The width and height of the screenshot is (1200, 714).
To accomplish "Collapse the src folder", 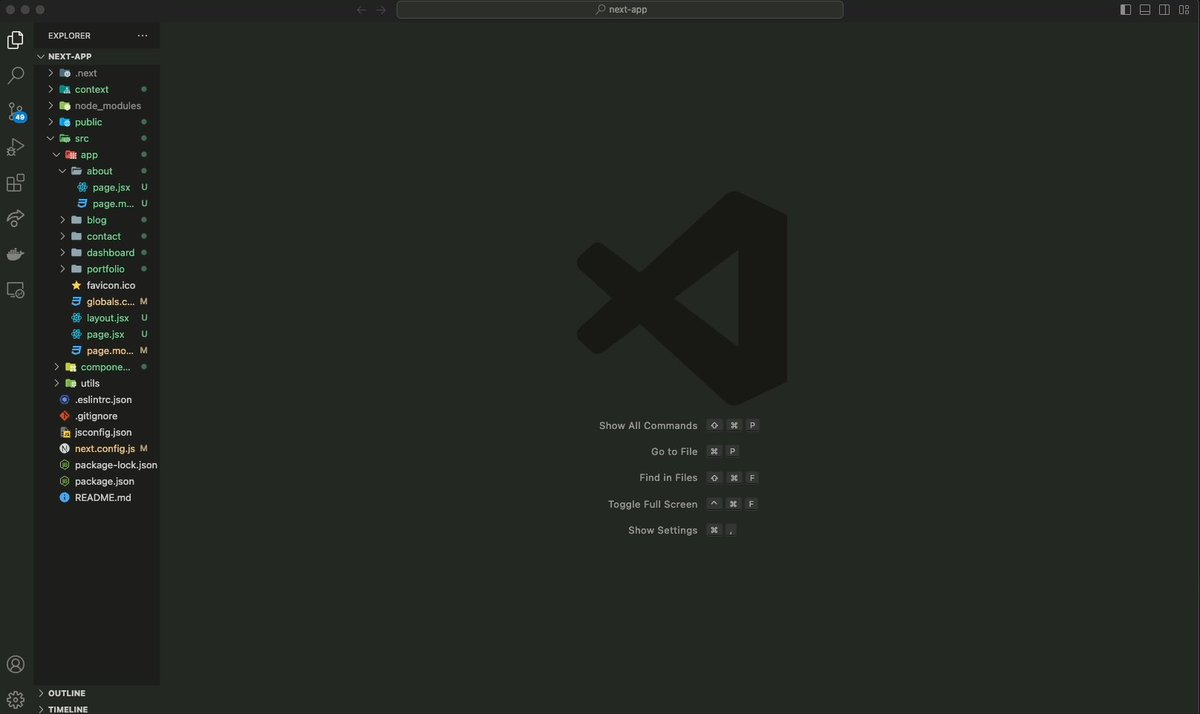I will [97, 138].
